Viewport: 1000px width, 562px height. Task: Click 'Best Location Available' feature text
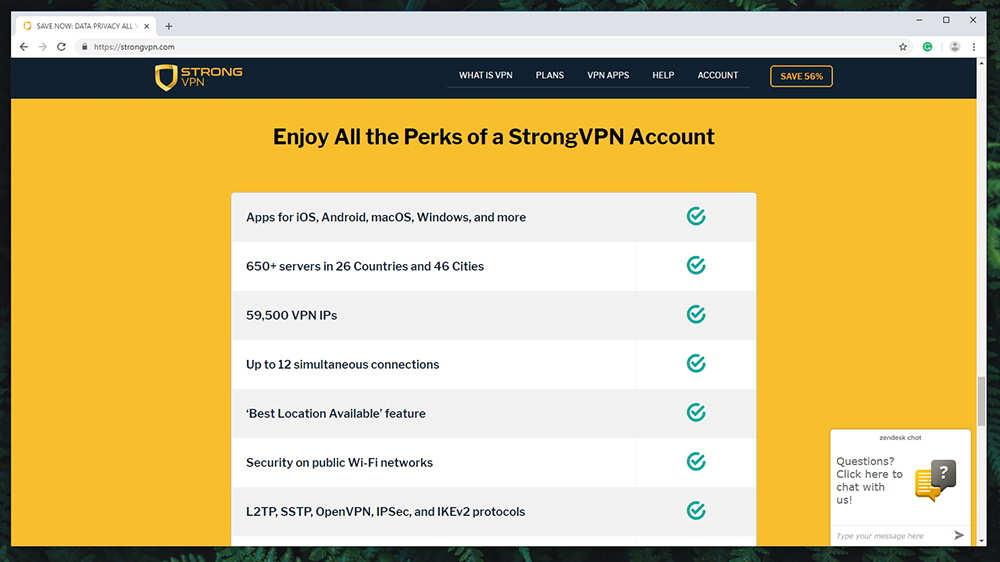pos(335,413)
